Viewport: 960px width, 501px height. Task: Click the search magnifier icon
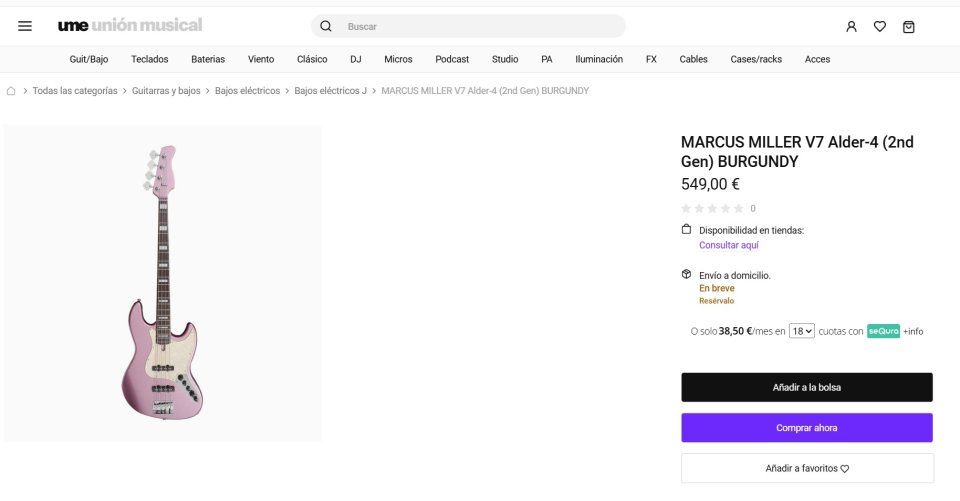tap(326, 26)
